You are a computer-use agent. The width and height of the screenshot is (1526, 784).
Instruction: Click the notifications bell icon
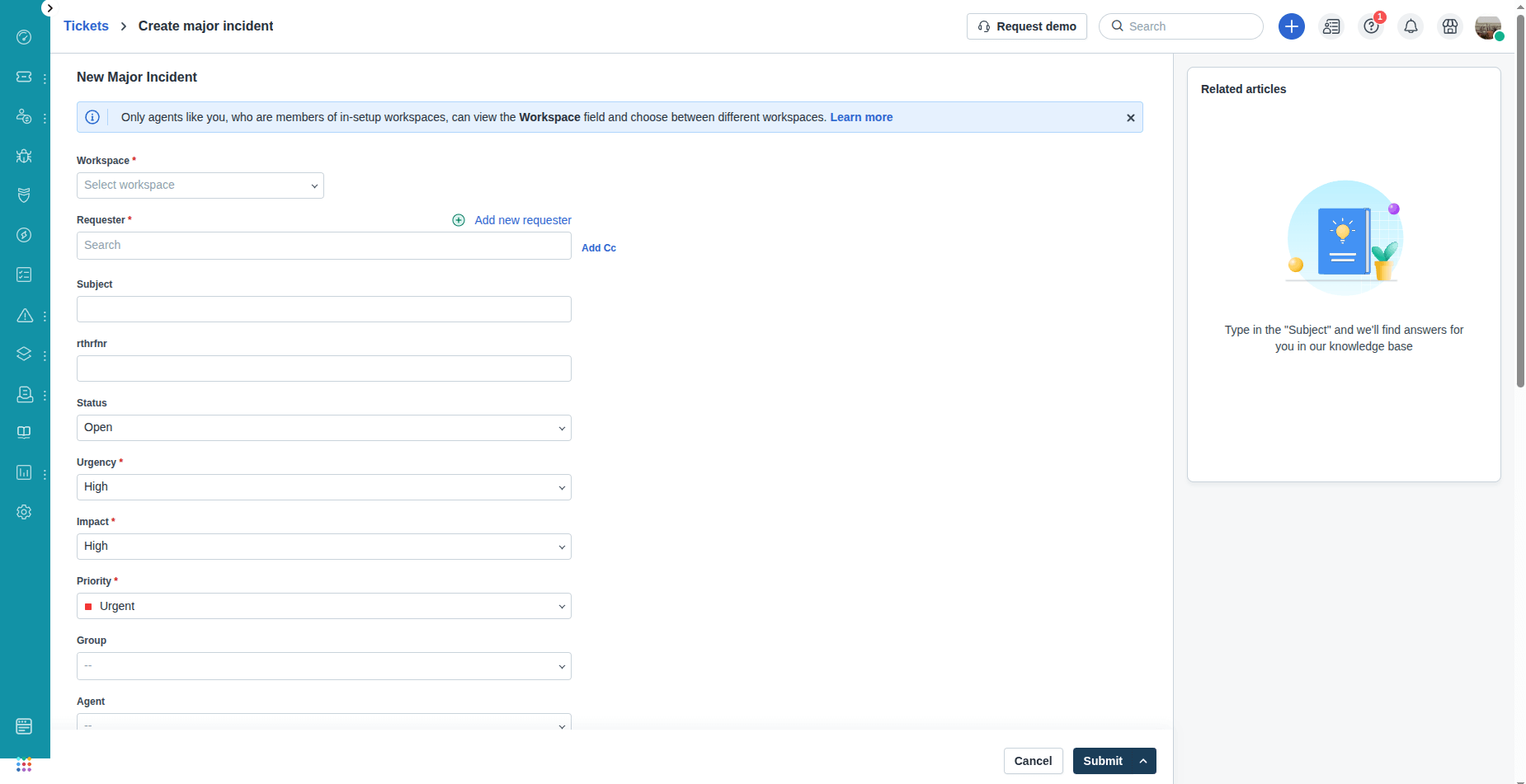point(1411,26)
